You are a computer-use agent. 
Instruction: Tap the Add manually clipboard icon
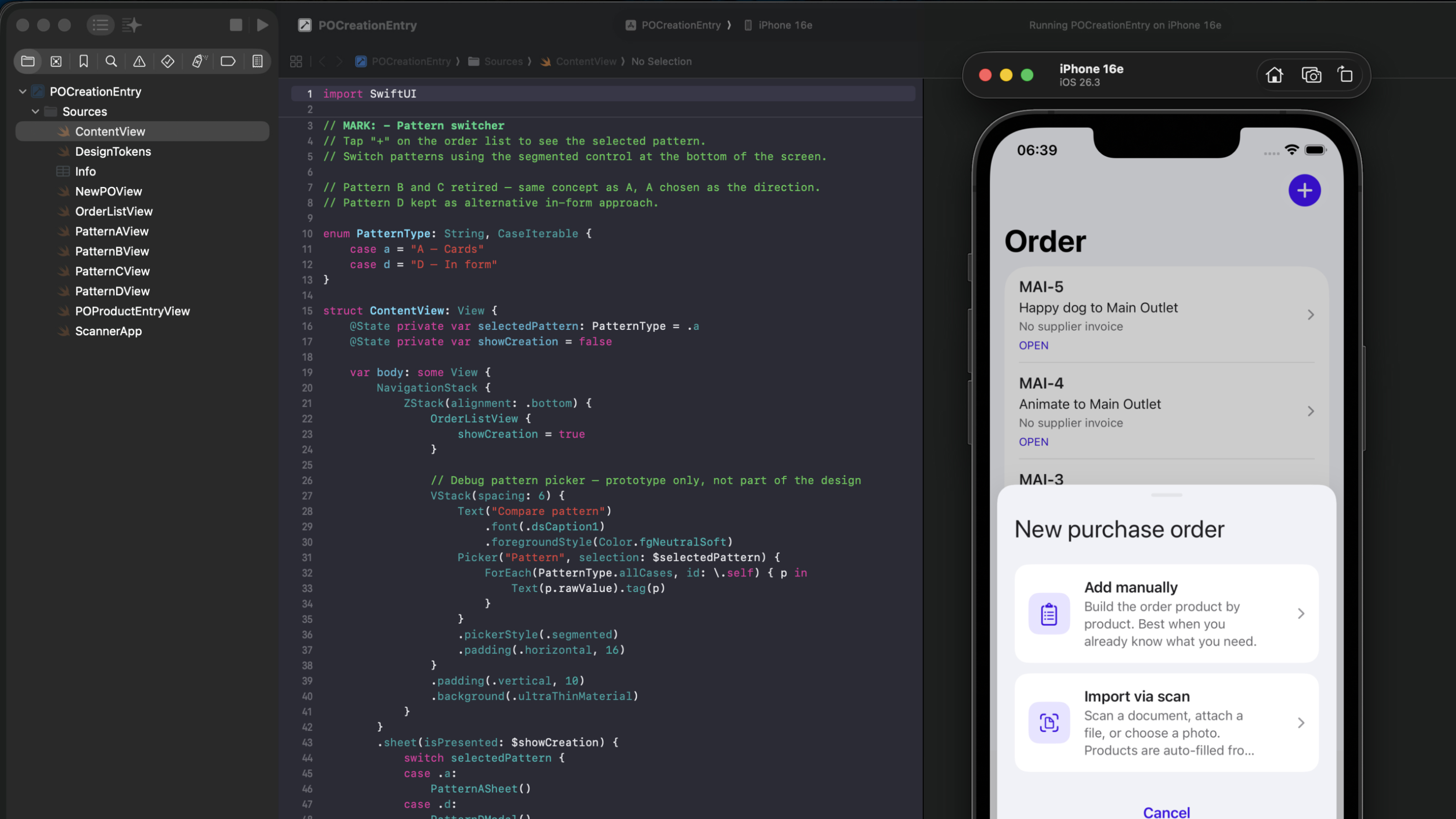coord(1049,614)
